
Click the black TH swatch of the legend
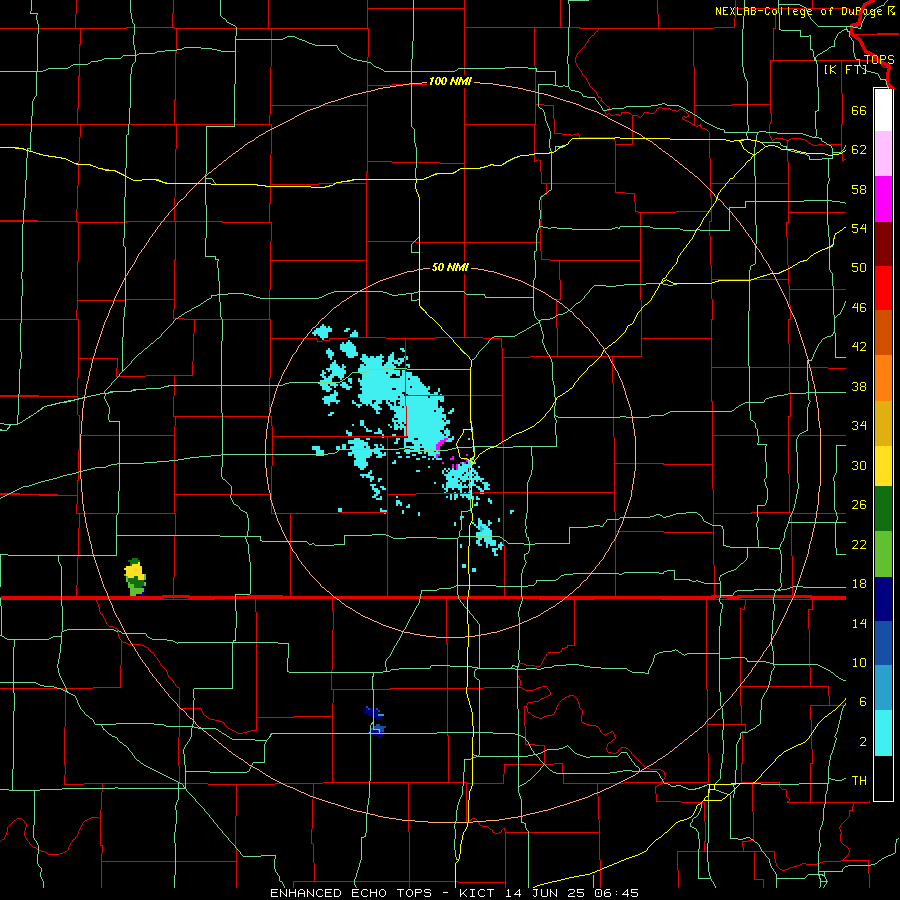[x=883, y=778]
